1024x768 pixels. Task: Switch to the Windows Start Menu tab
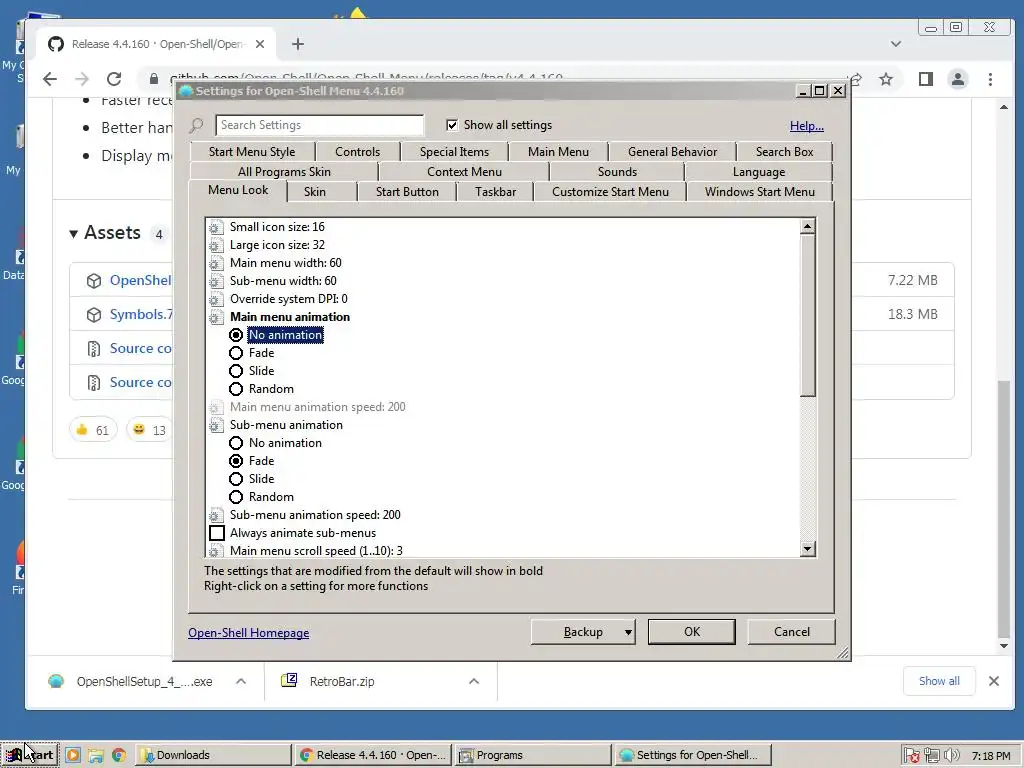760,192
